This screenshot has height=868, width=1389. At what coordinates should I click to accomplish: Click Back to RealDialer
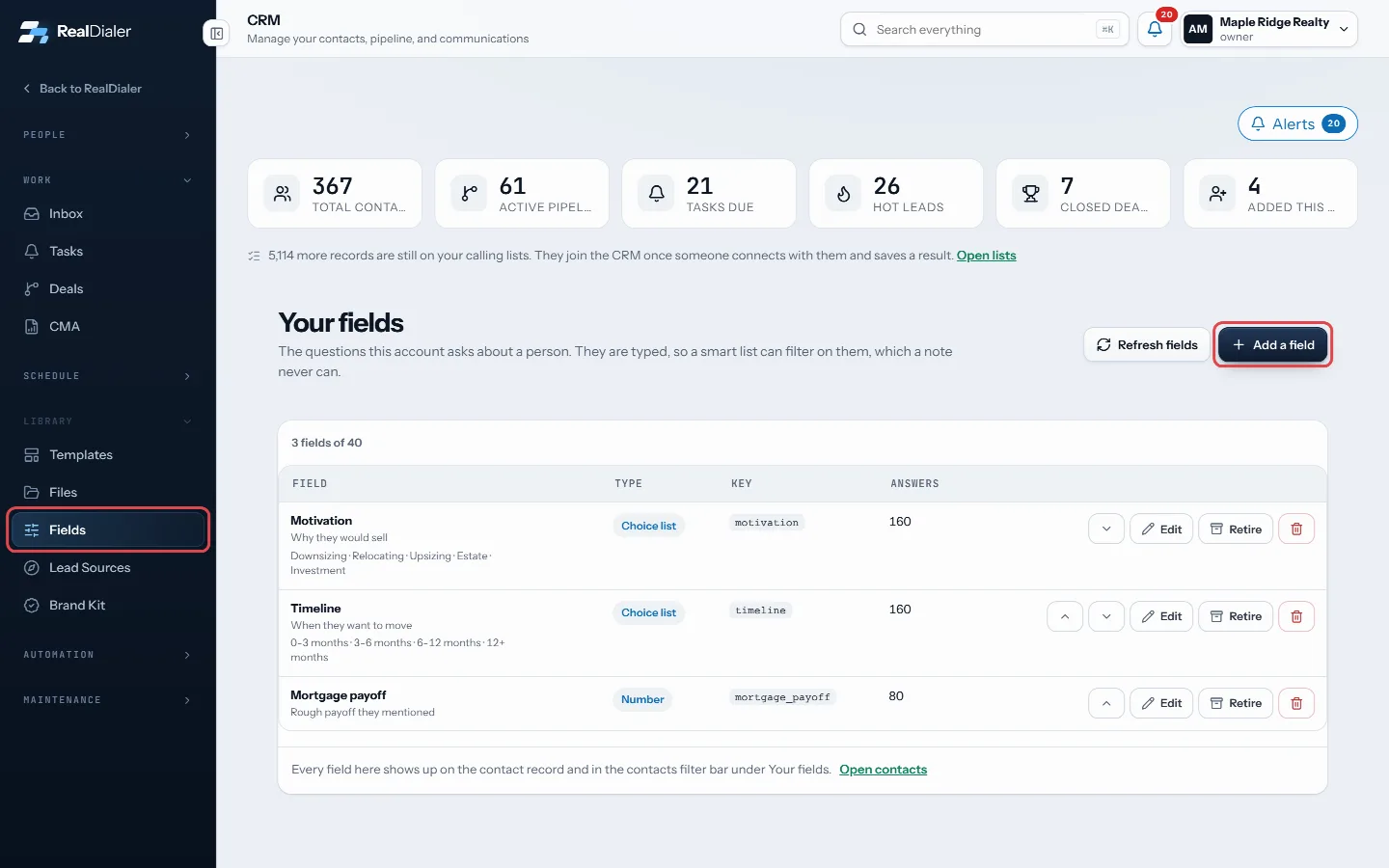tap(83, 89)
